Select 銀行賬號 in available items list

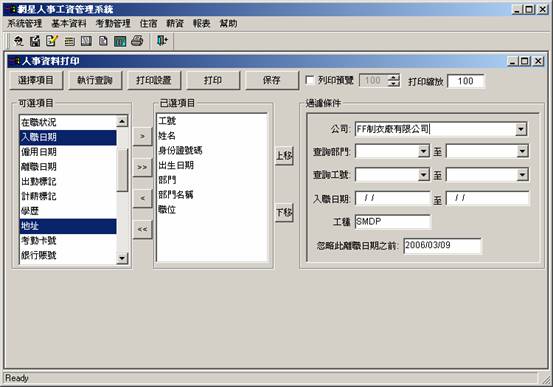(68, 255)
